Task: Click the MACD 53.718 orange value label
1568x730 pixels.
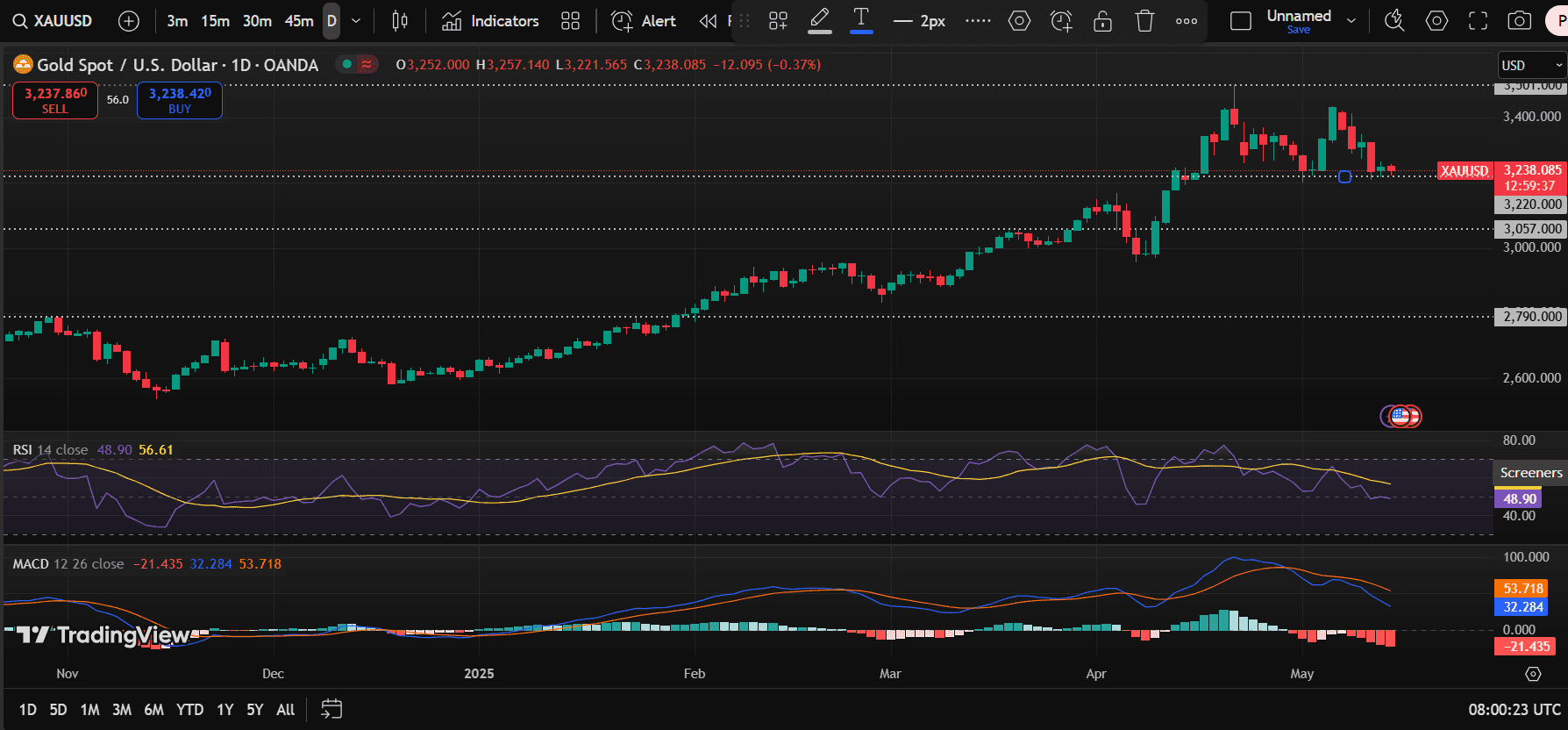Action: coord(1522,589)
